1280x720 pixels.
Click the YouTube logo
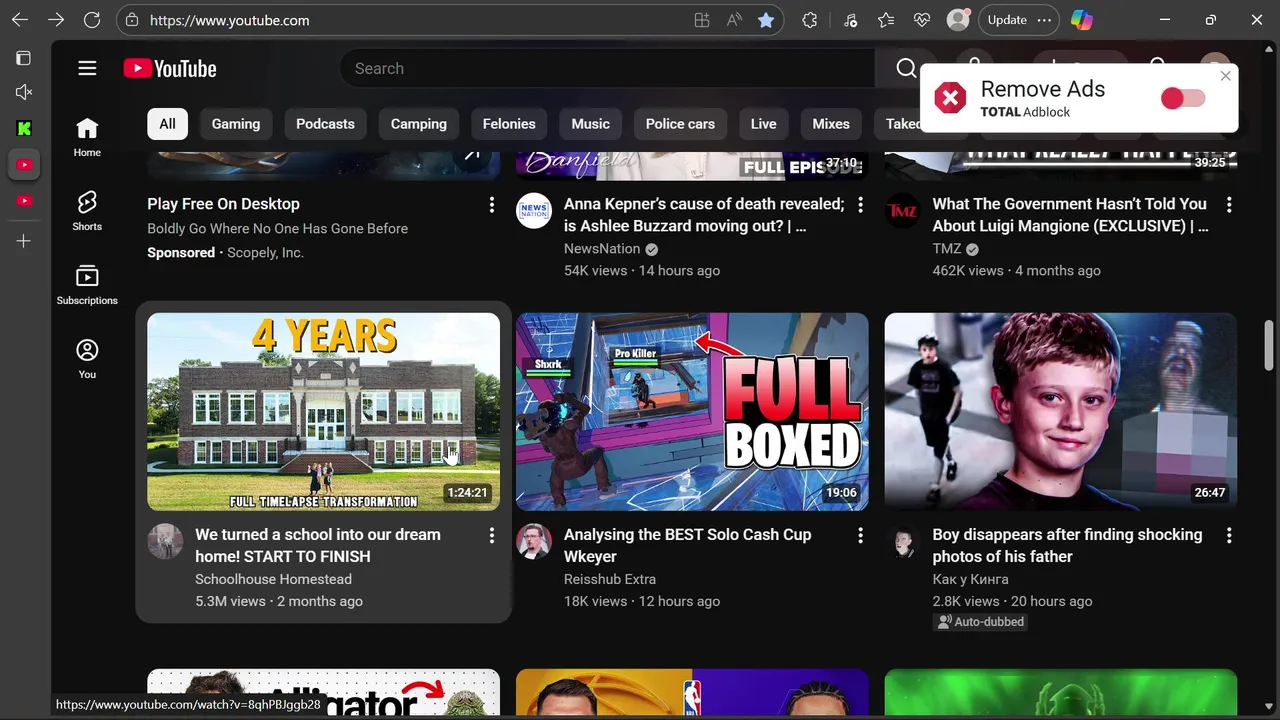coord(170,68)
